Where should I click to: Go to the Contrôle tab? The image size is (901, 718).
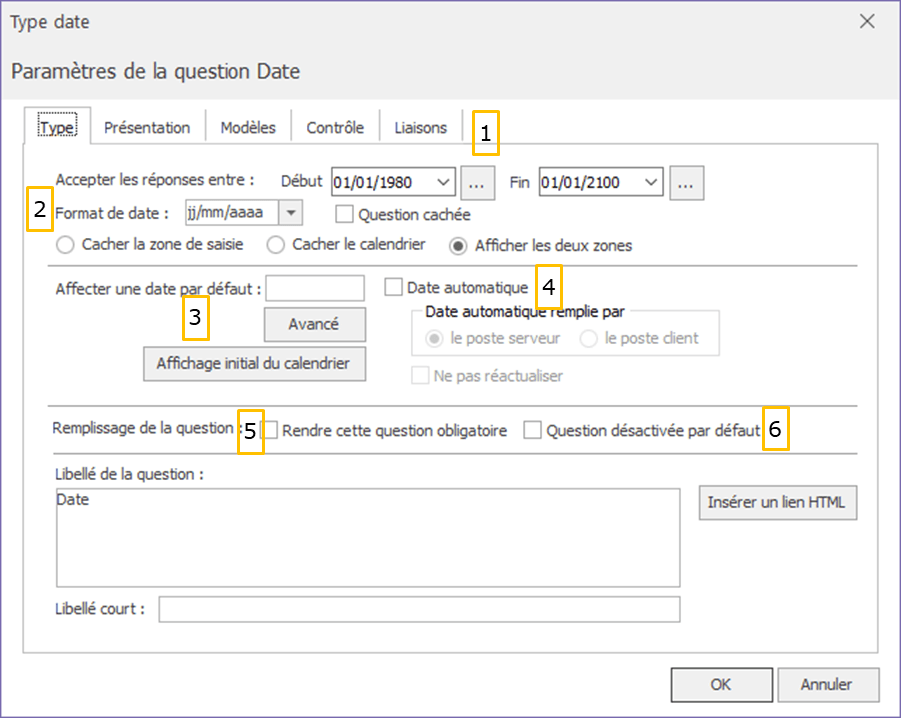(x=335, y=128)
